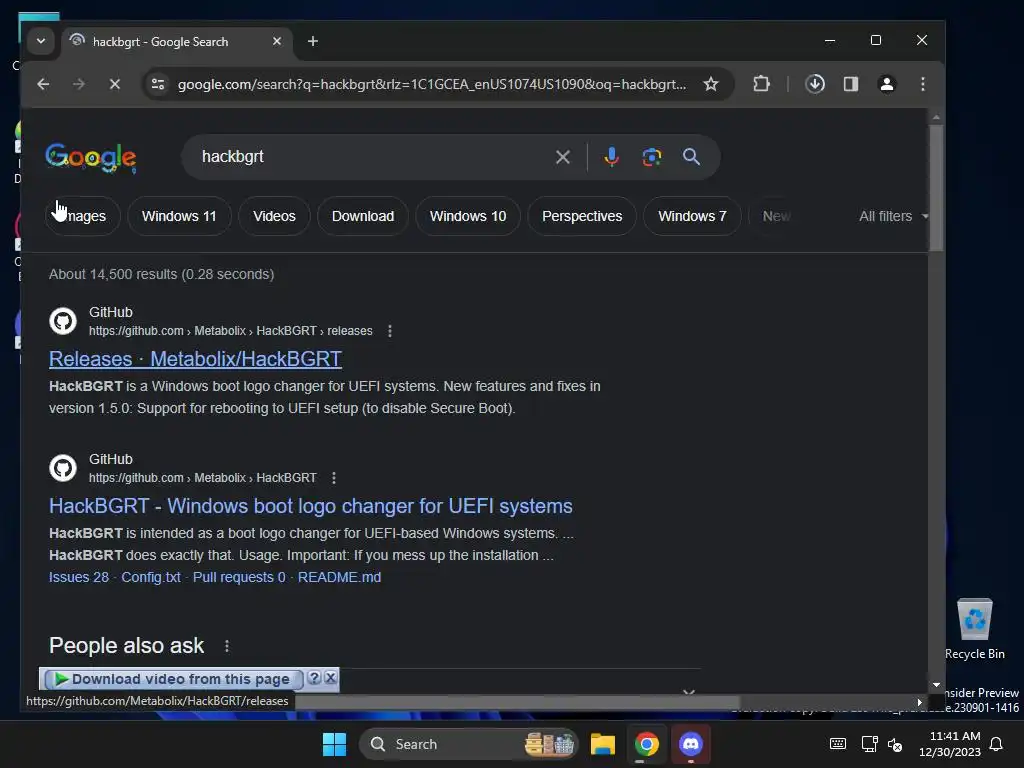Screen dimensions: 1024x768
Task: Close the hackbgrt Google Search tab
Action: click(x=277, y=41)
